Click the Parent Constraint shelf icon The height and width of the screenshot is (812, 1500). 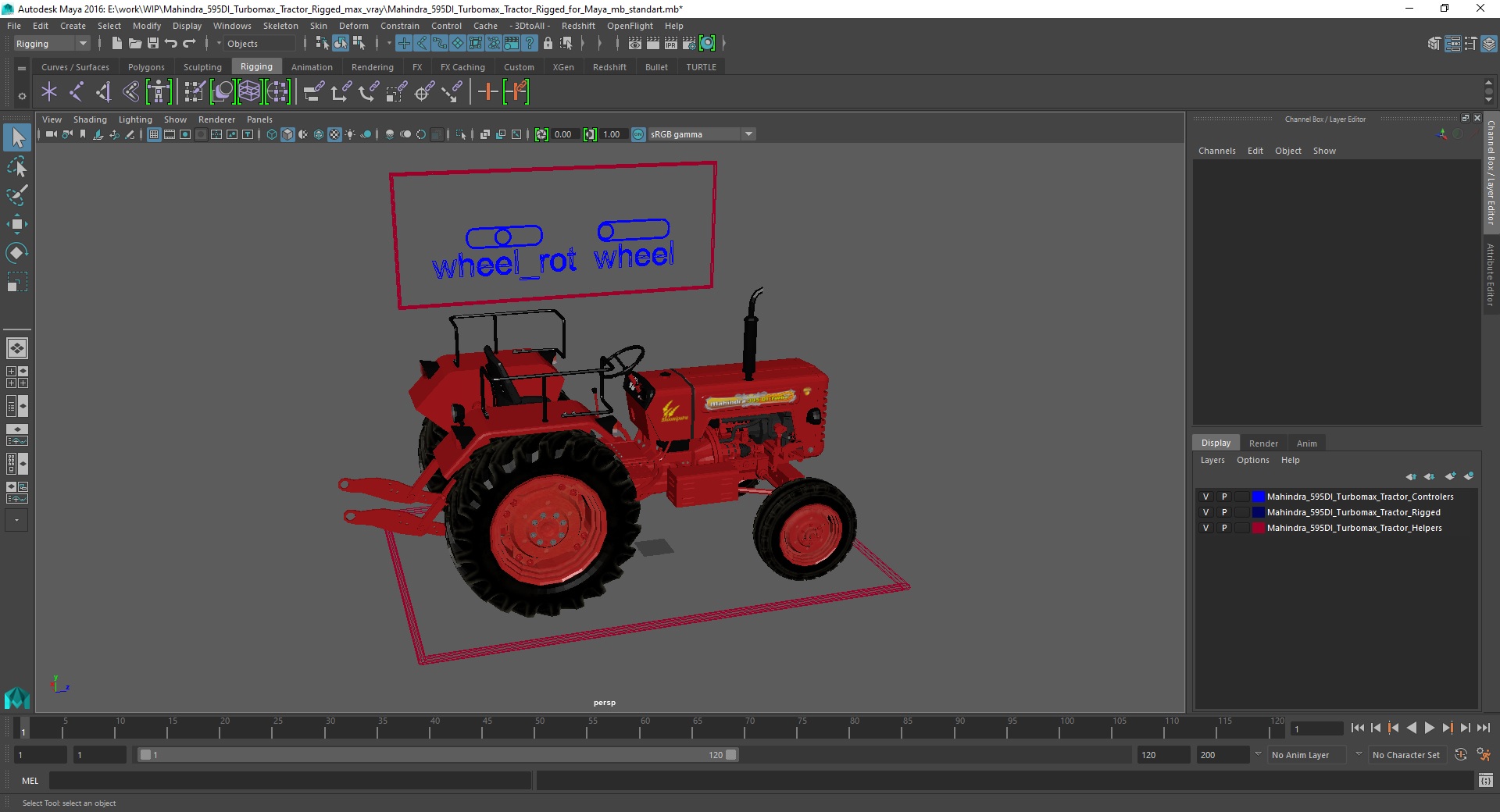[314, 92]
